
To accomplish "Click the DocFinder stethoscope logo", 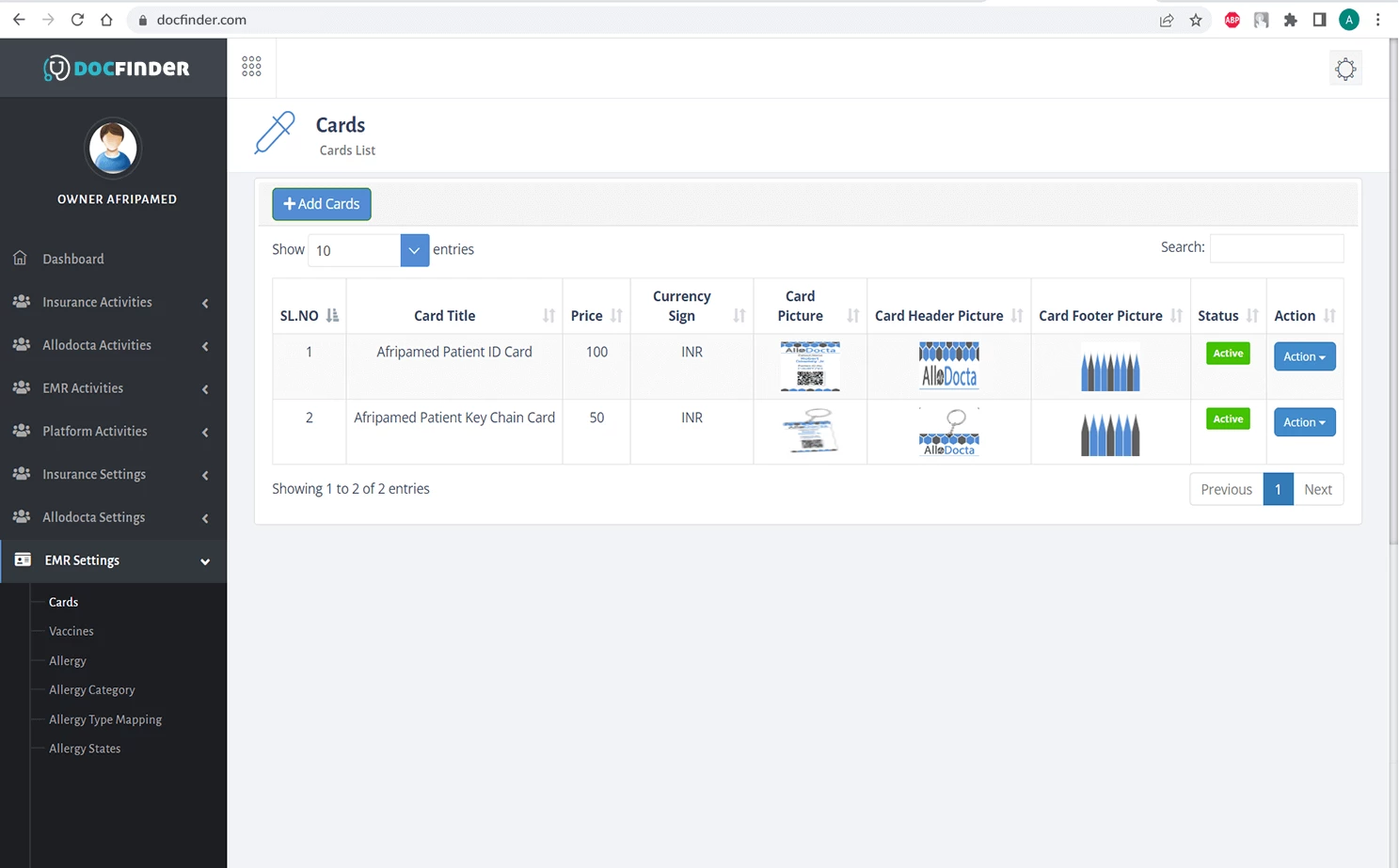I will point(57,67).
